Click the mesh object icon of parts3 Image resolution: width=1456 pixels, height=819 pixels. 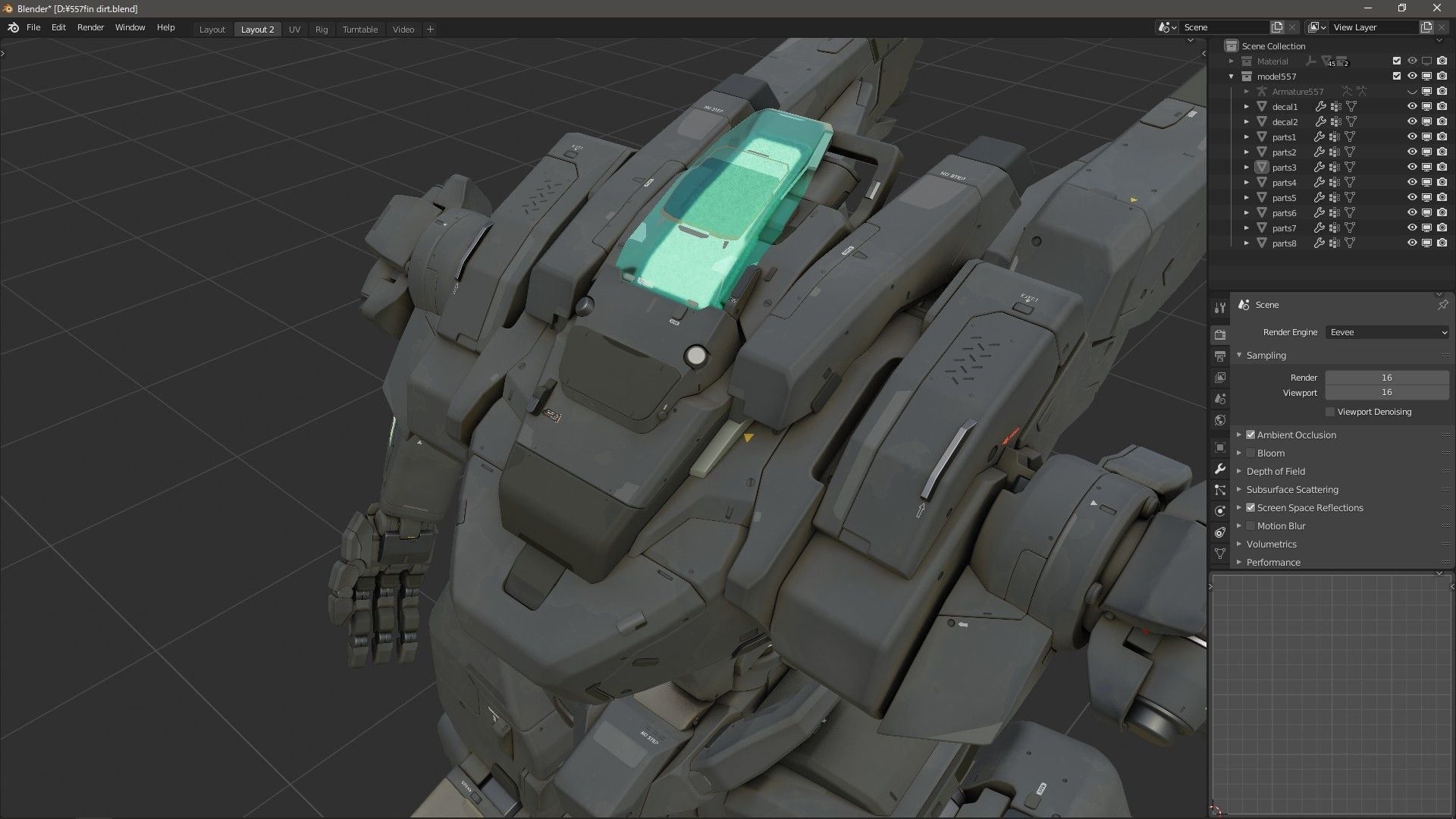coord(1262,167)
